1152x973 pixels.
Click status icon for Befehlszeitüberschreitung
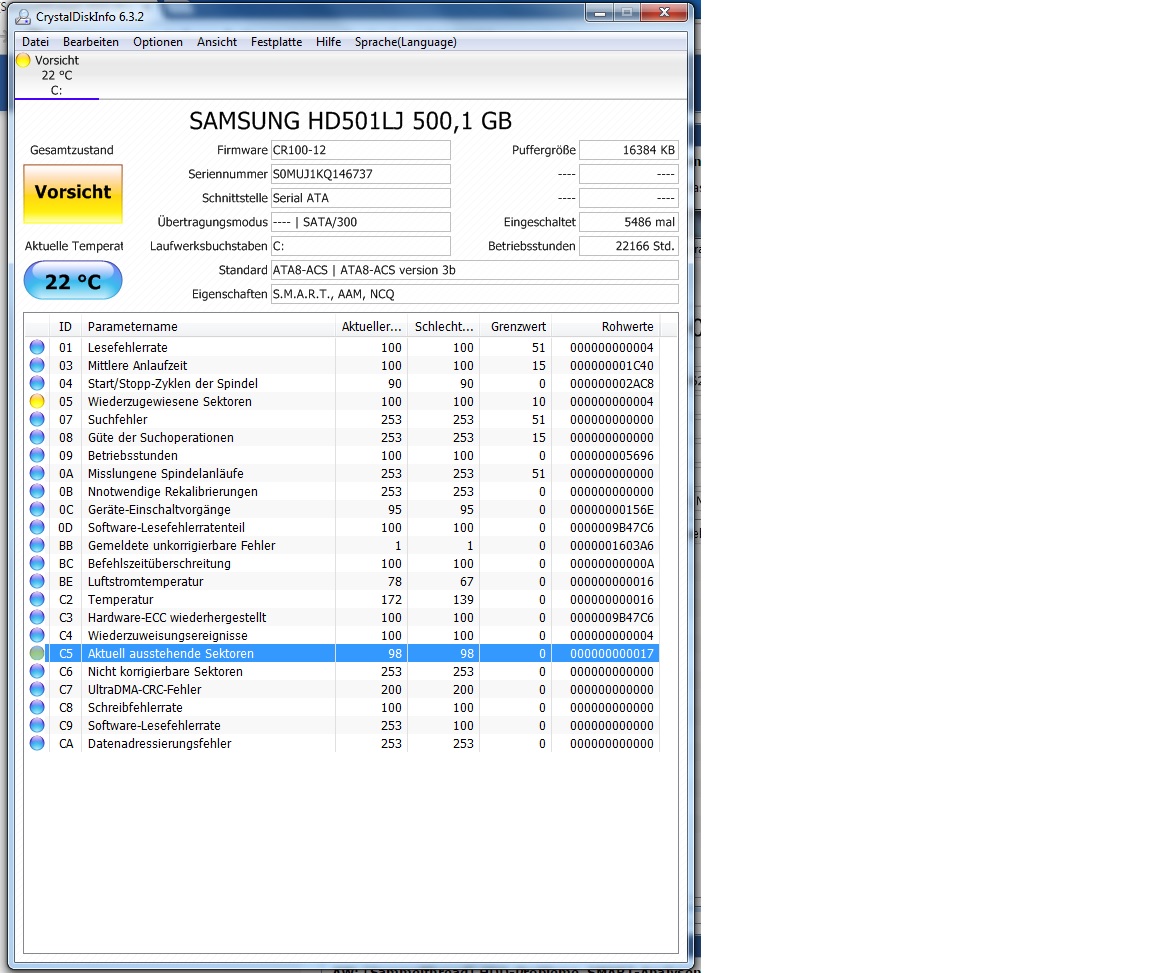point(37,563)
